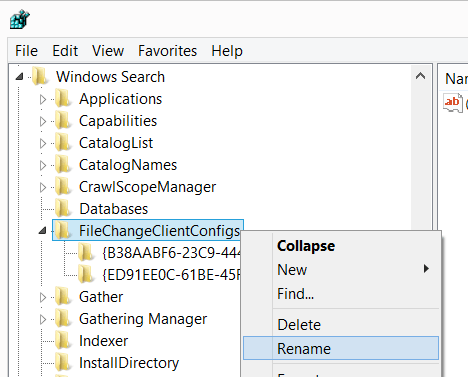The width and height of the screenshot is (468, 377).
Task: Click the FileChangeClientConfigs folder icon
Action: coord(63,230)
